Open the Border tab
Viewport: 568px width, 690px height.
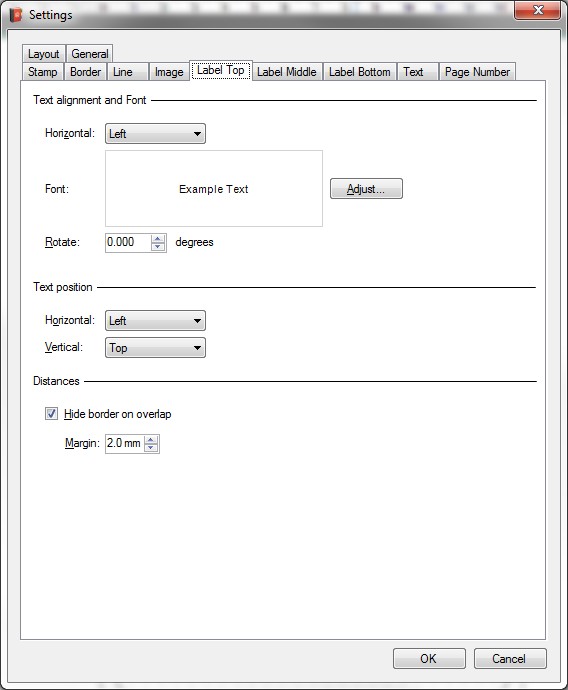[85, 72]
